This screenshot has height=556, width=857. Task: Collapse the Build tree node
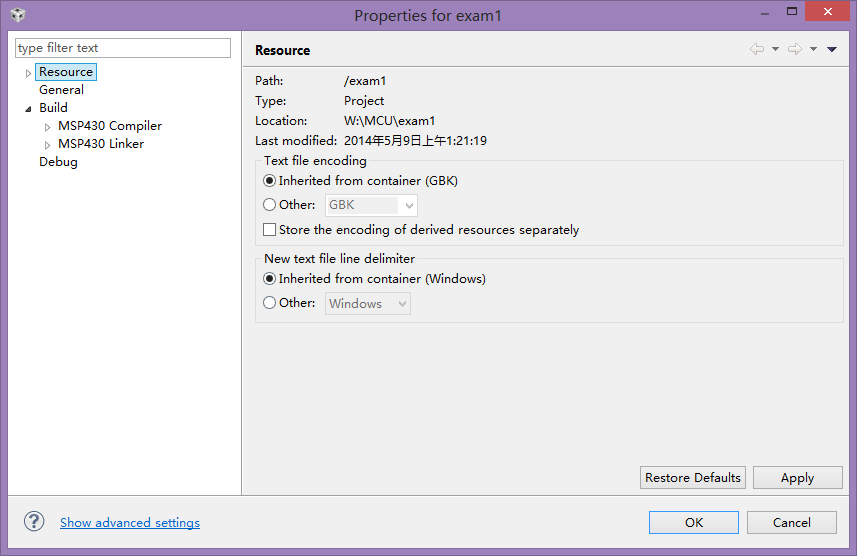pyautogui.click(x=28, y=108)
